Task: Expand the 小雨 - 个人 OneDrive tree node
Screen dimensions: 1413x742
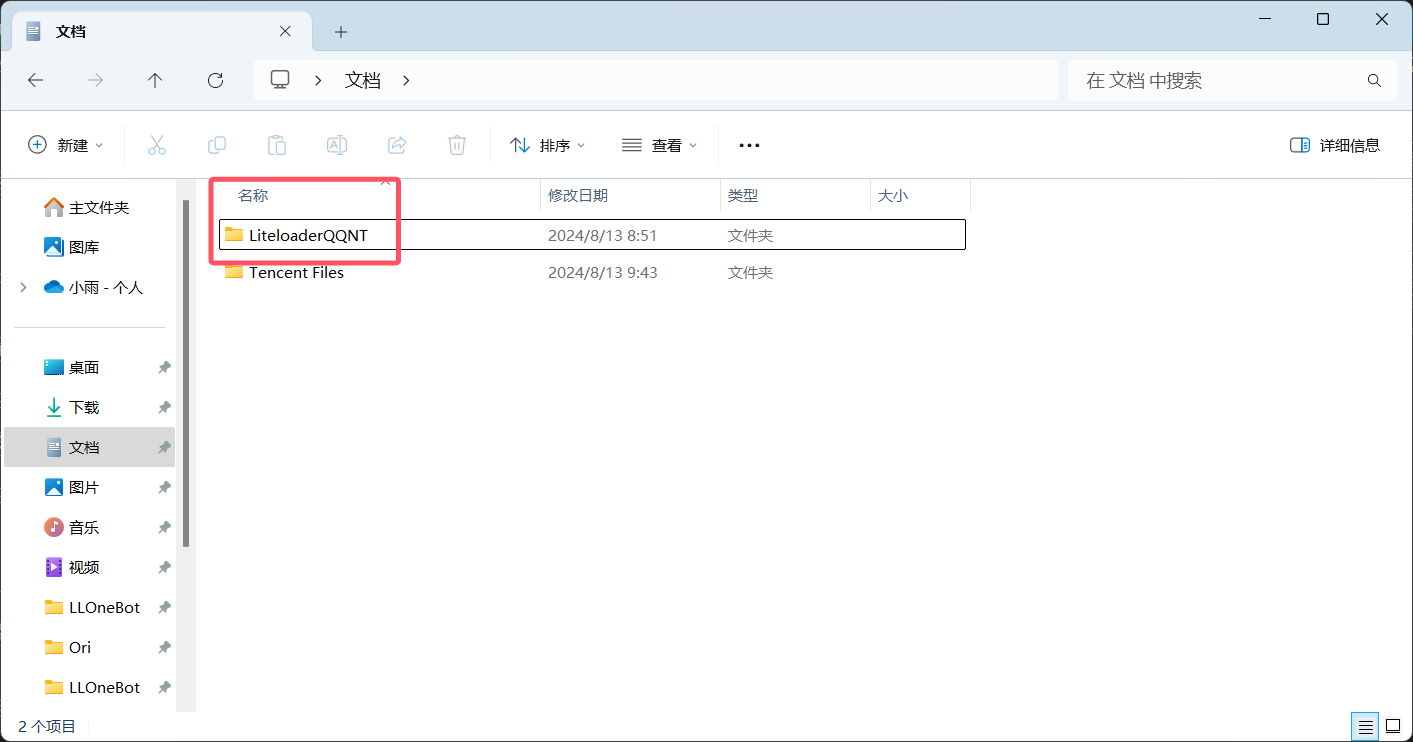Action: 23,287
